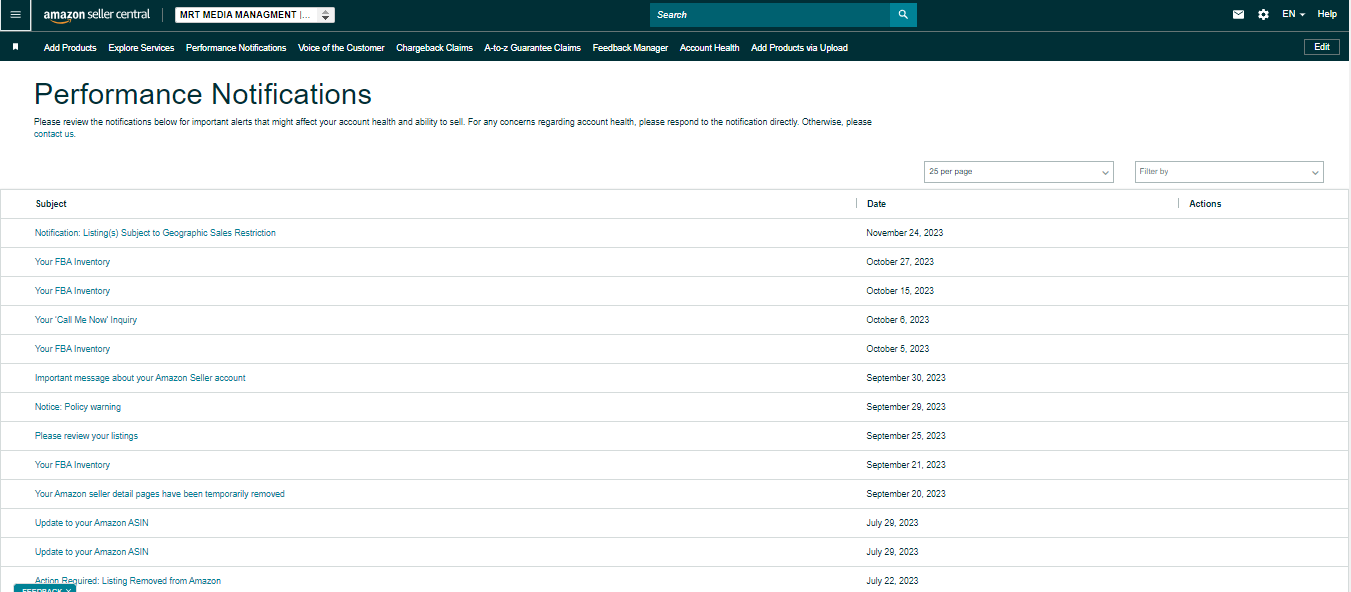Screen dimensions: 1351x592
Task: Open Chargeback Claims
Action: pos(434,48)
